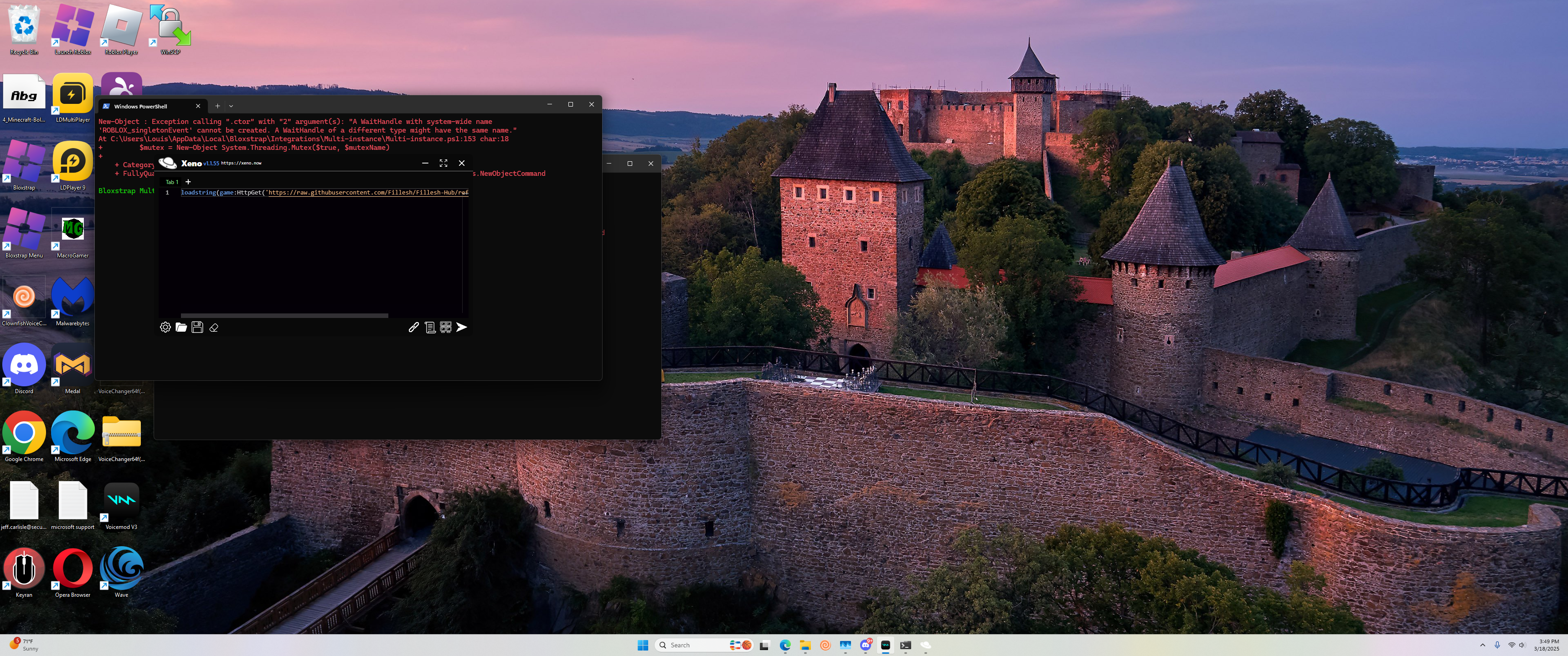Open Microsoft Edge from the taskbar
The height and width of the screenshot is (656, 1568).
[784, 645]
